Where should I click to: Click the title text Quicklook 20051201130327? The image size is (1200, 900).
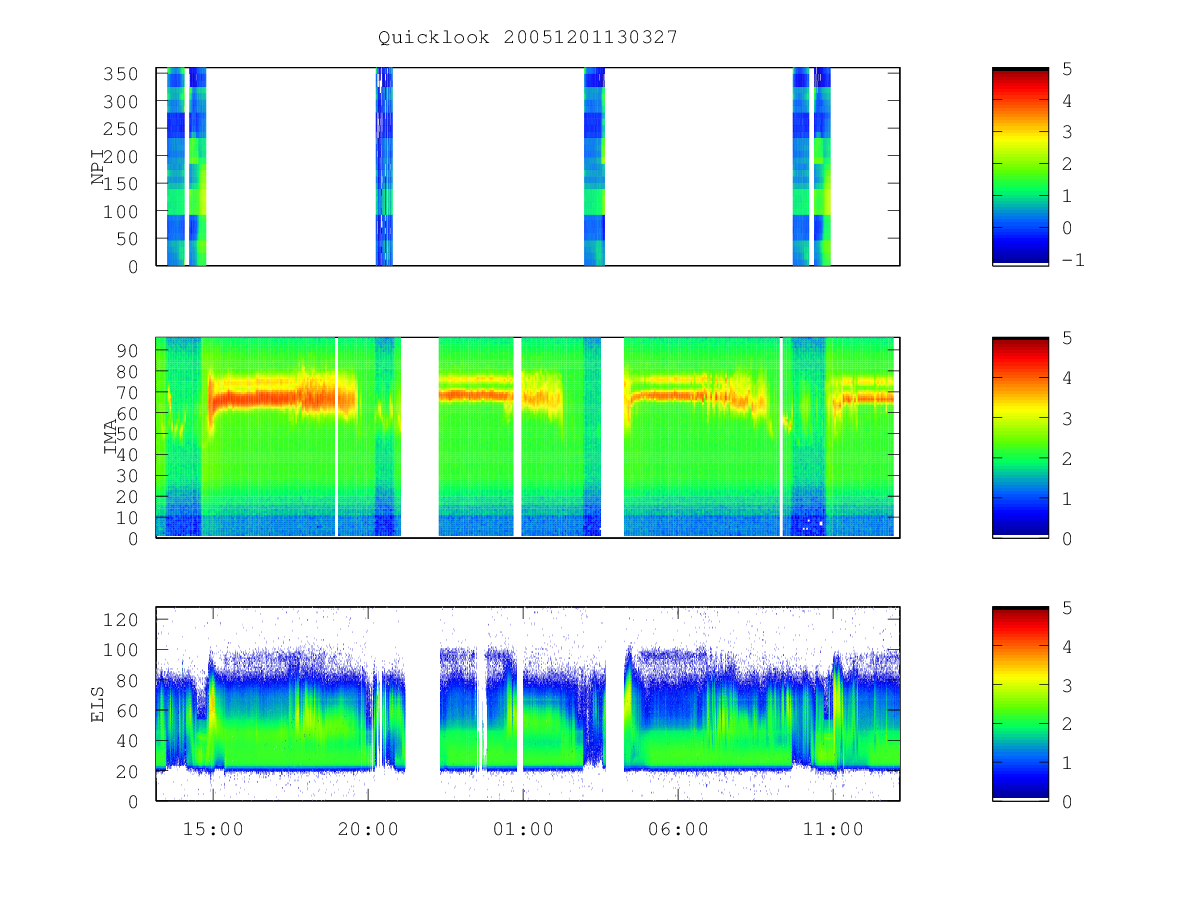528,37
